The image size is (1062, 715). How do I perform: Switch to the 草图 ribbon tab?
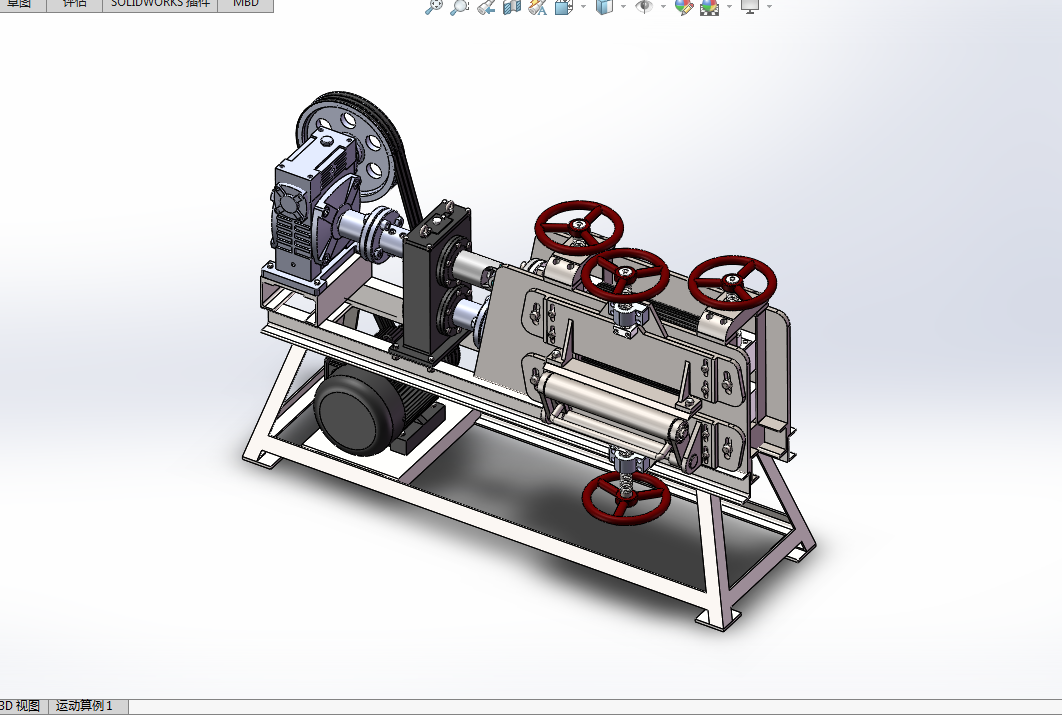click(22, 5)
